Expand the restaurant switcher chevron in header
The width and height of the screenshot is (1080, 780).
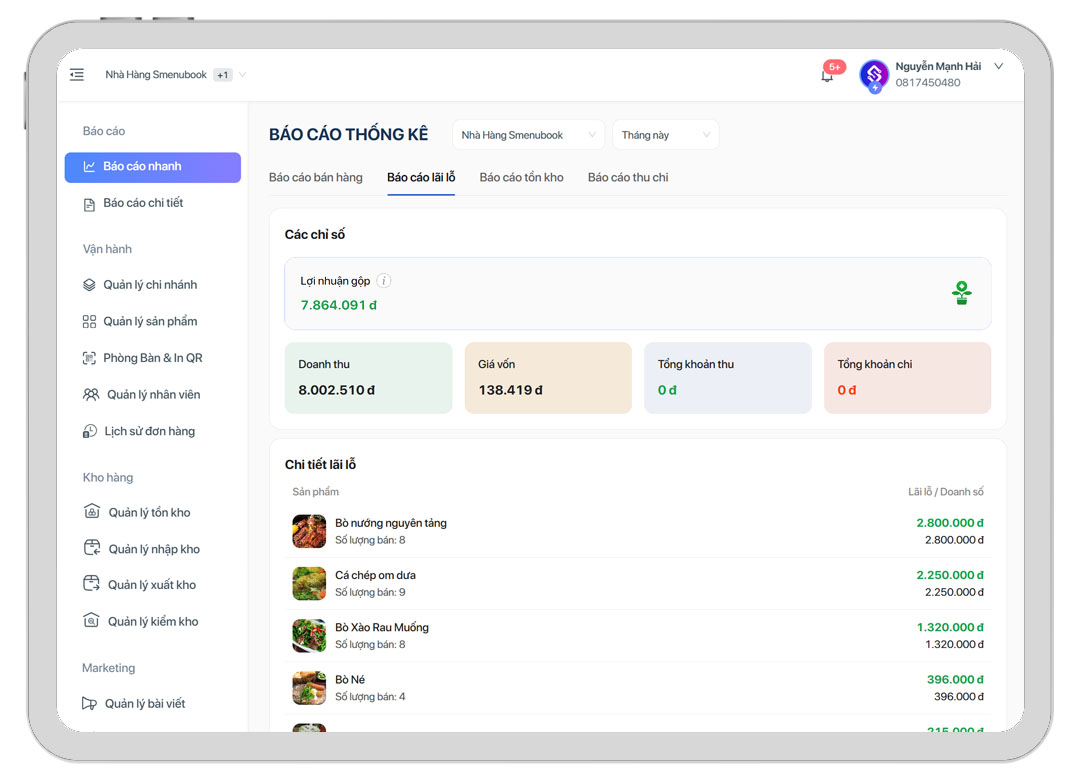click(x=242, y=74)
